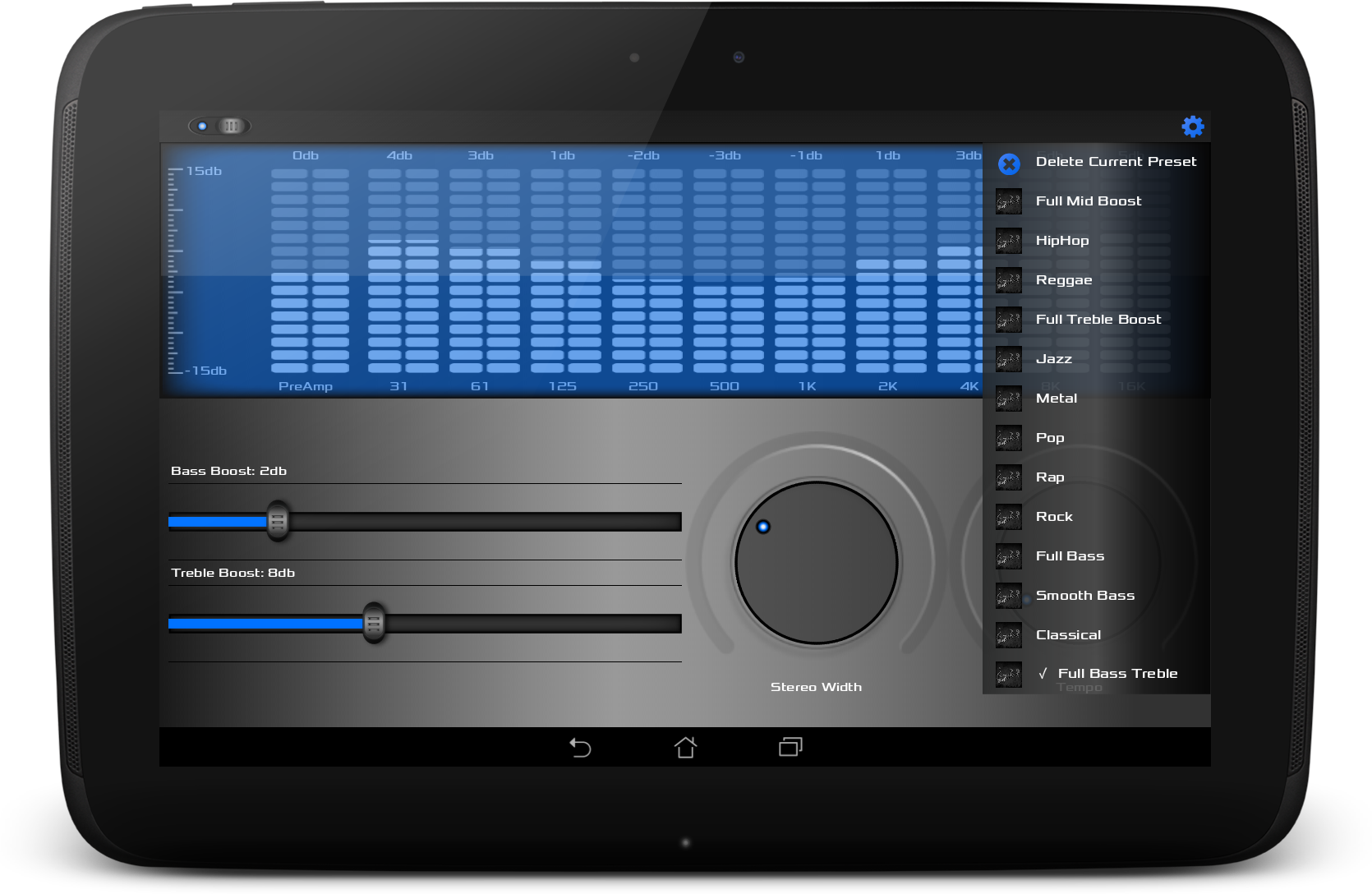Click the Classical preset thumbnail icon
The height and width of the screenshot is (894, 1372).
click(1009, 635)
